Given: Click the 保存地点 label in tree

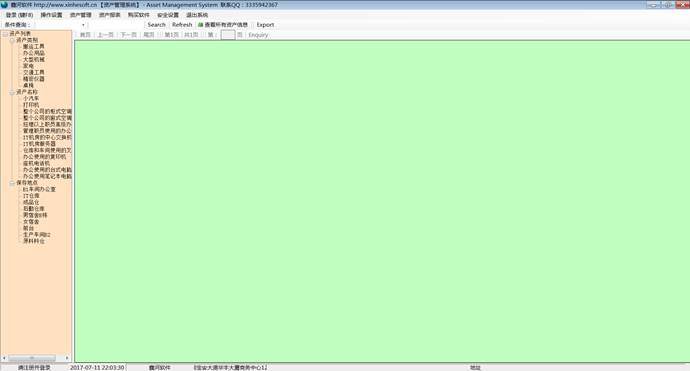Looking at the screenshot, I should (27, 183).
